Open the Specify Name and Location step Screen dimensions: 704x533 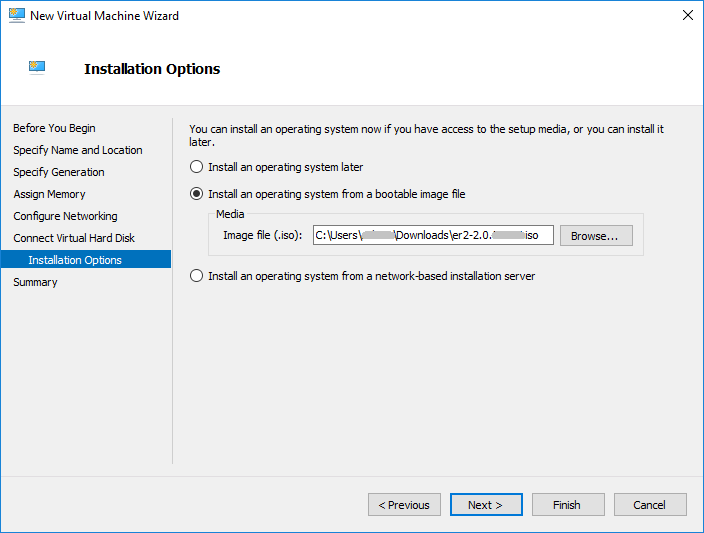pos(77,150)
